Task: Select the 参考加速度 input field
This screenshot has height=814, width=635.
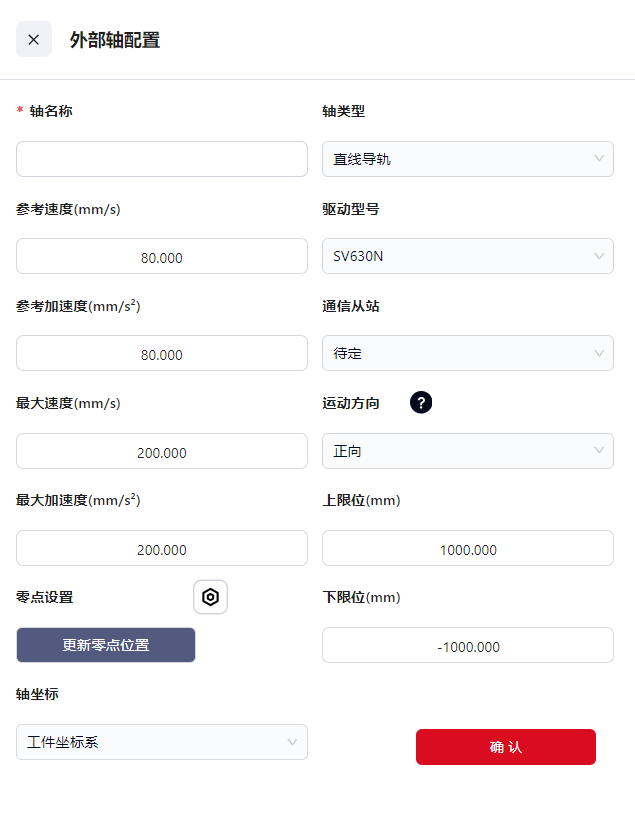Action: tap(162, 354)
